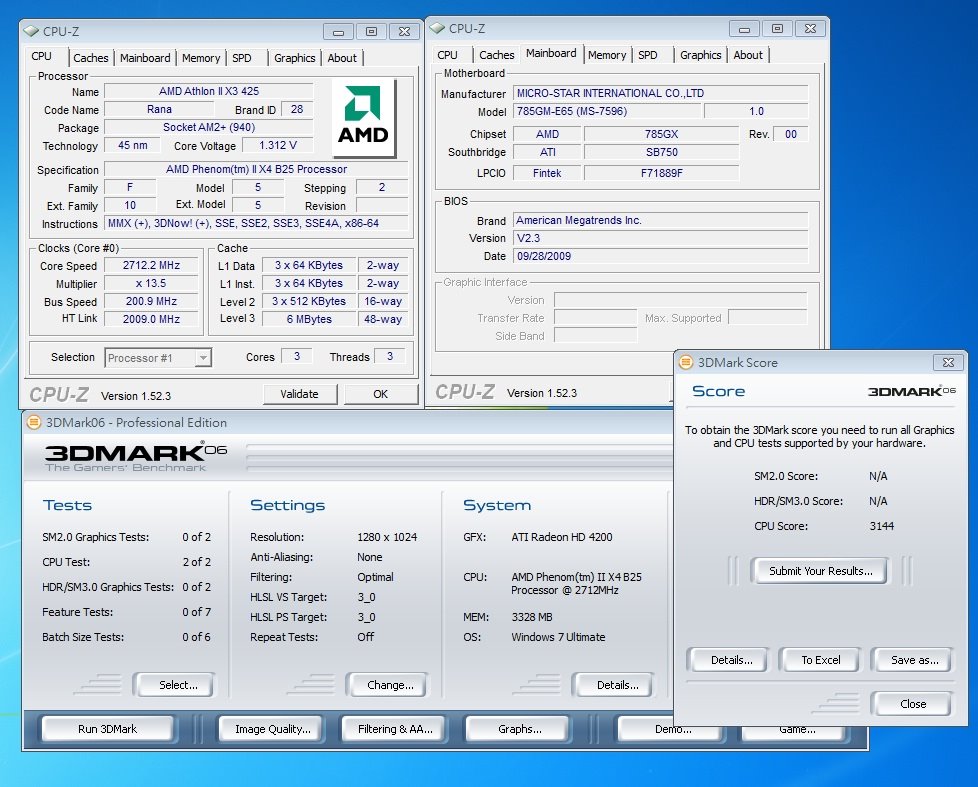Image resolution: width=978 pixels, height=787 pixels.
Task: Open the SPD tab in the left CPU-Z window
Action: [242, 58]
